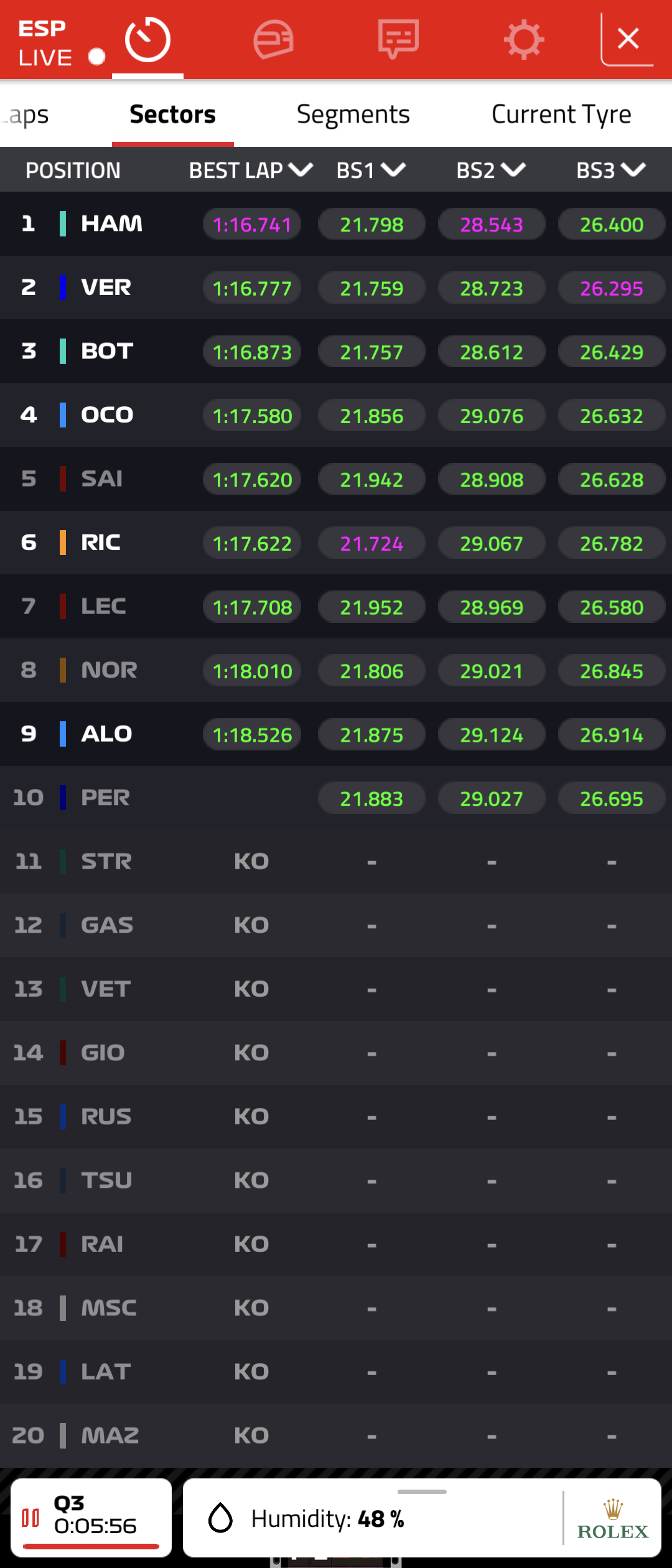Tap the Rolex logo
Viewport: 672px width, 1568px height.
coord(613,1519)
